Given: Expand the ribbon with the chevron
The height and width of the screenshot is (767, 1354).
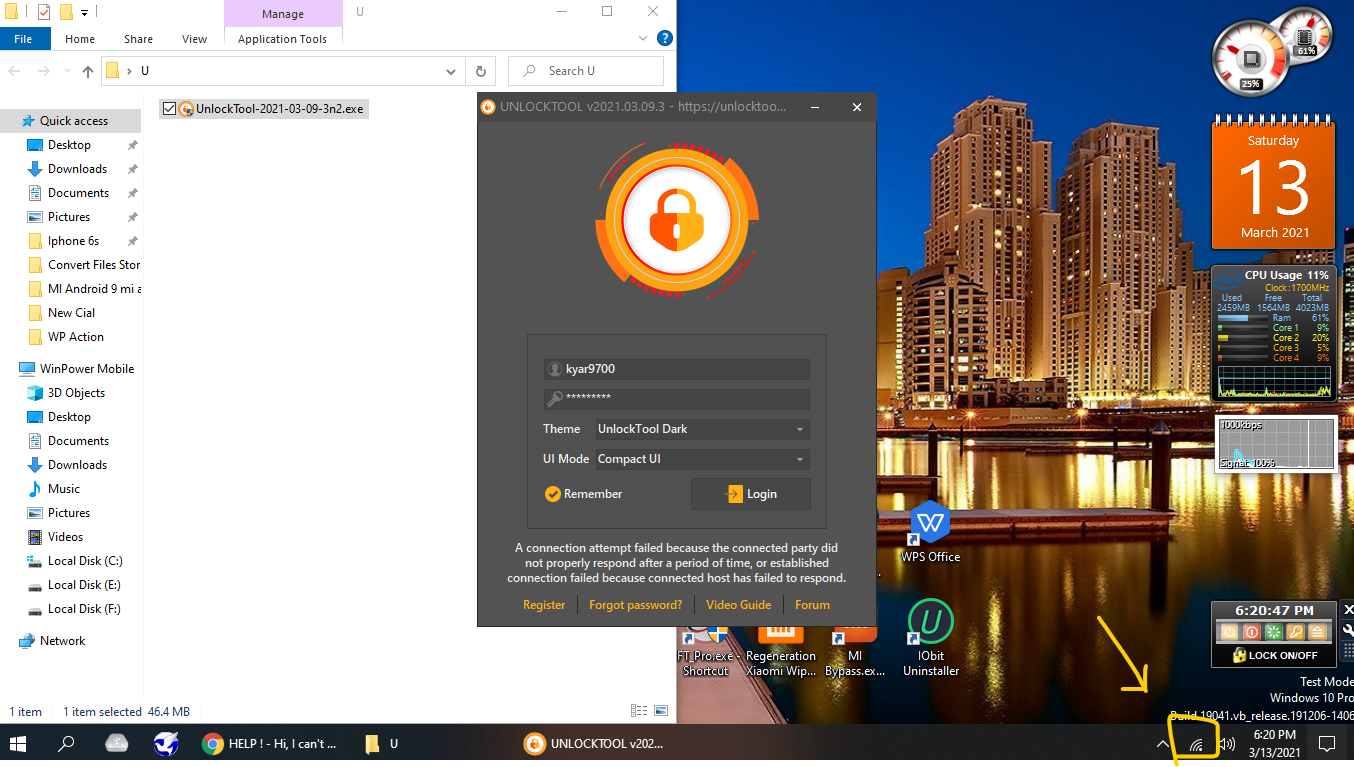Looking at the screenshot, I should 644,38.
